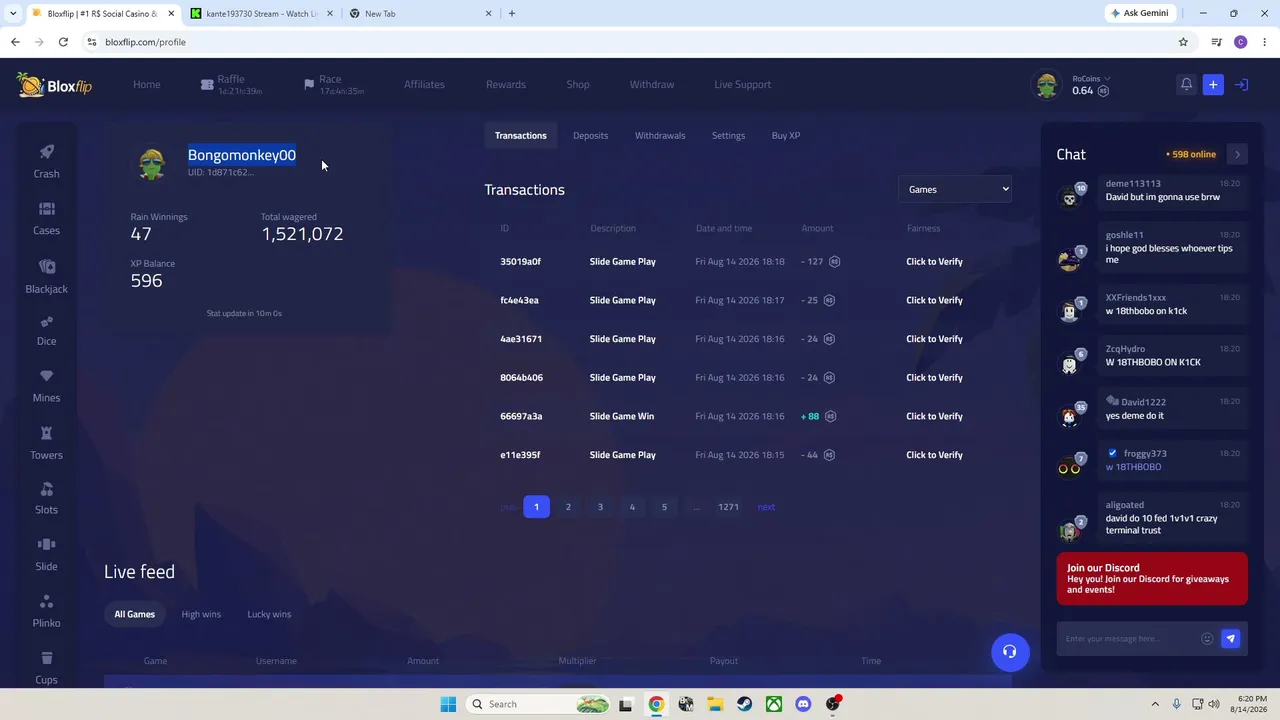1280x720 pixels.
Task: Open Slots in the sidebar
Action: [46, 499]
